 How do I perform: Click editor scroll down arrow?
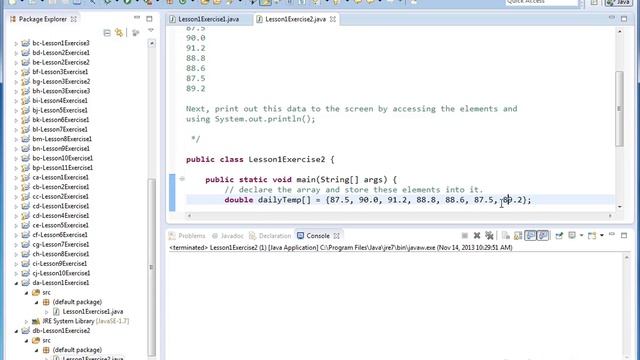(x=620, y=207)
